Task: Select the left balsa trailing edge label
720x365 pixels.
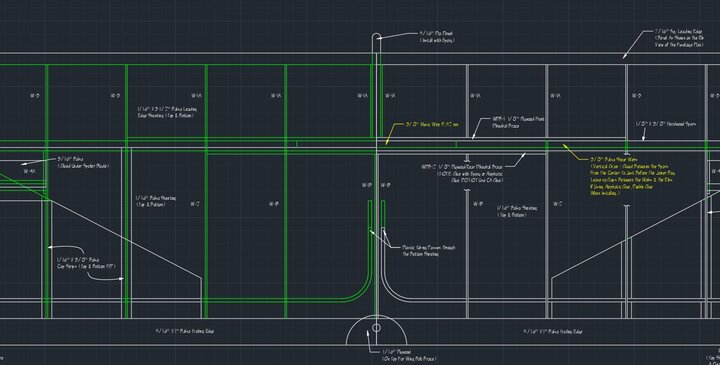Action: coord(185,331)
